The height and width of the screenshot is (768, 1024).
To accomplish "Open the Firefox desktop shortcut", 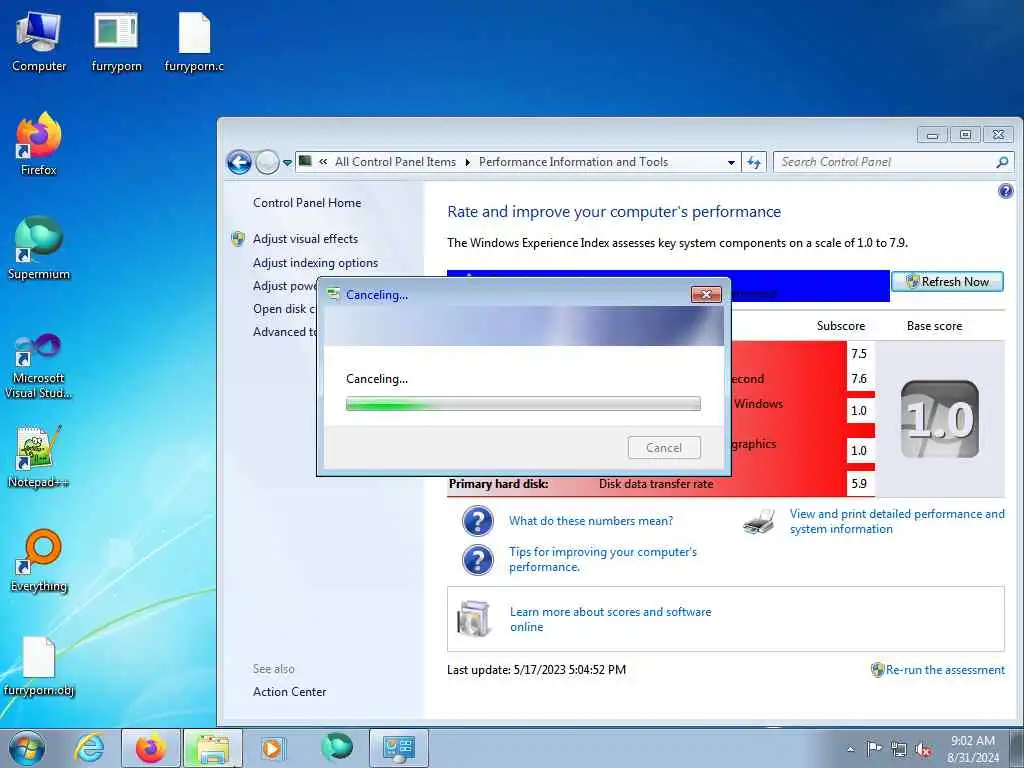I will (39, 145).
